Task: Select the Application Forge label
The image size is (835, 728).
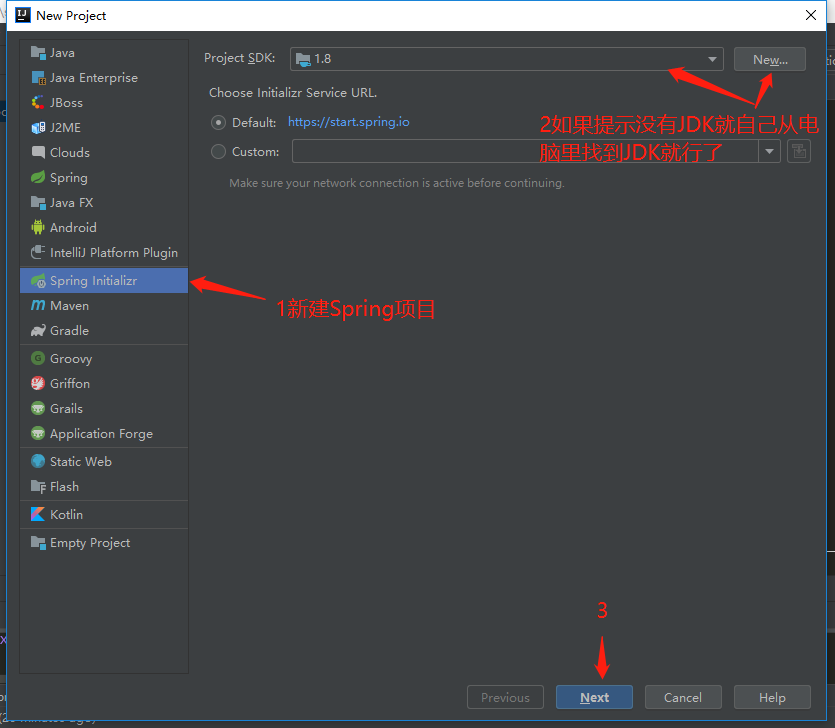Action: (x=101, y=434)
